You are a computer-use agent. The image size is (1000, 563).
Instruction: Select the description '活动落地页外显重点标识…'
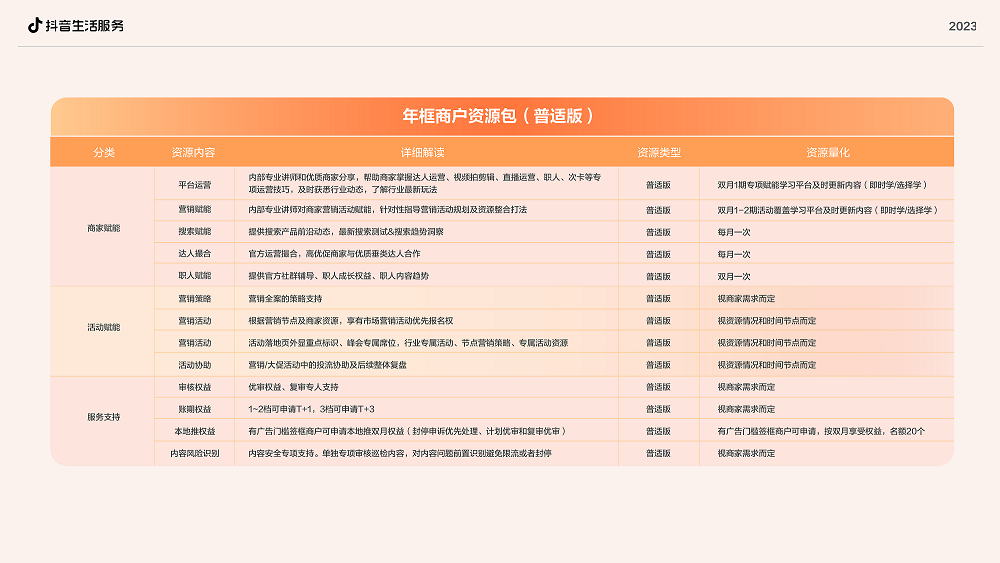[x=408, y=342]
